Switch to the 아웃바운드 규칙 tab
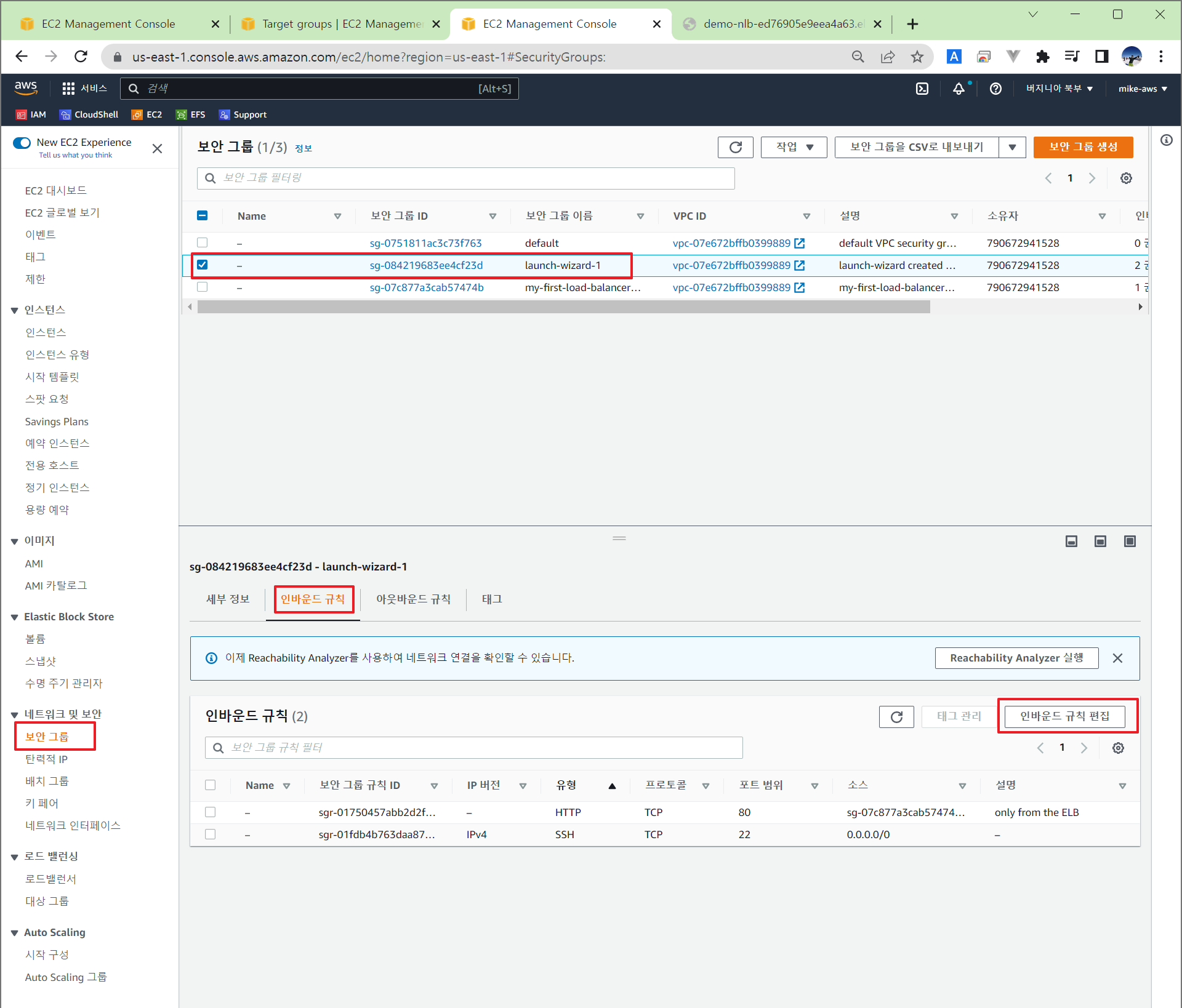Viewport: 1182px width, 1008px height. [413, 599]
